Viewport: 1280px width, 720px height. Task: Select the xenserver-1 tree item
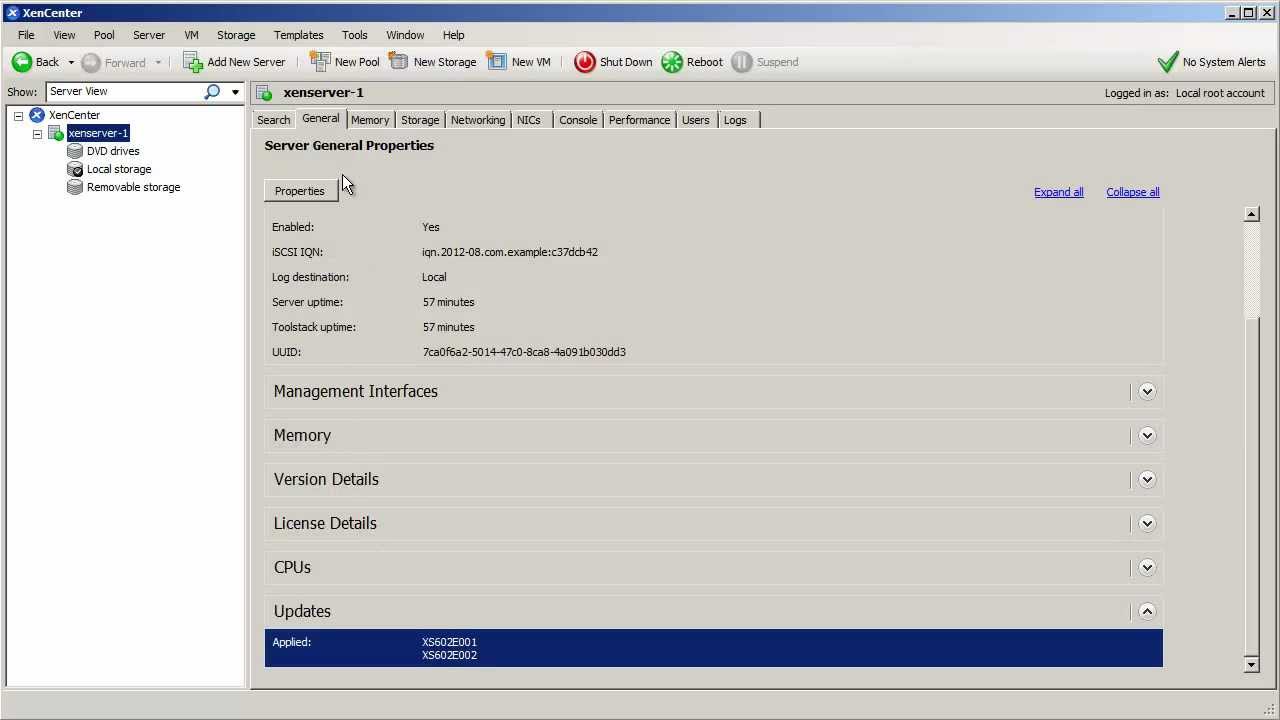click(x=98, y=133)
